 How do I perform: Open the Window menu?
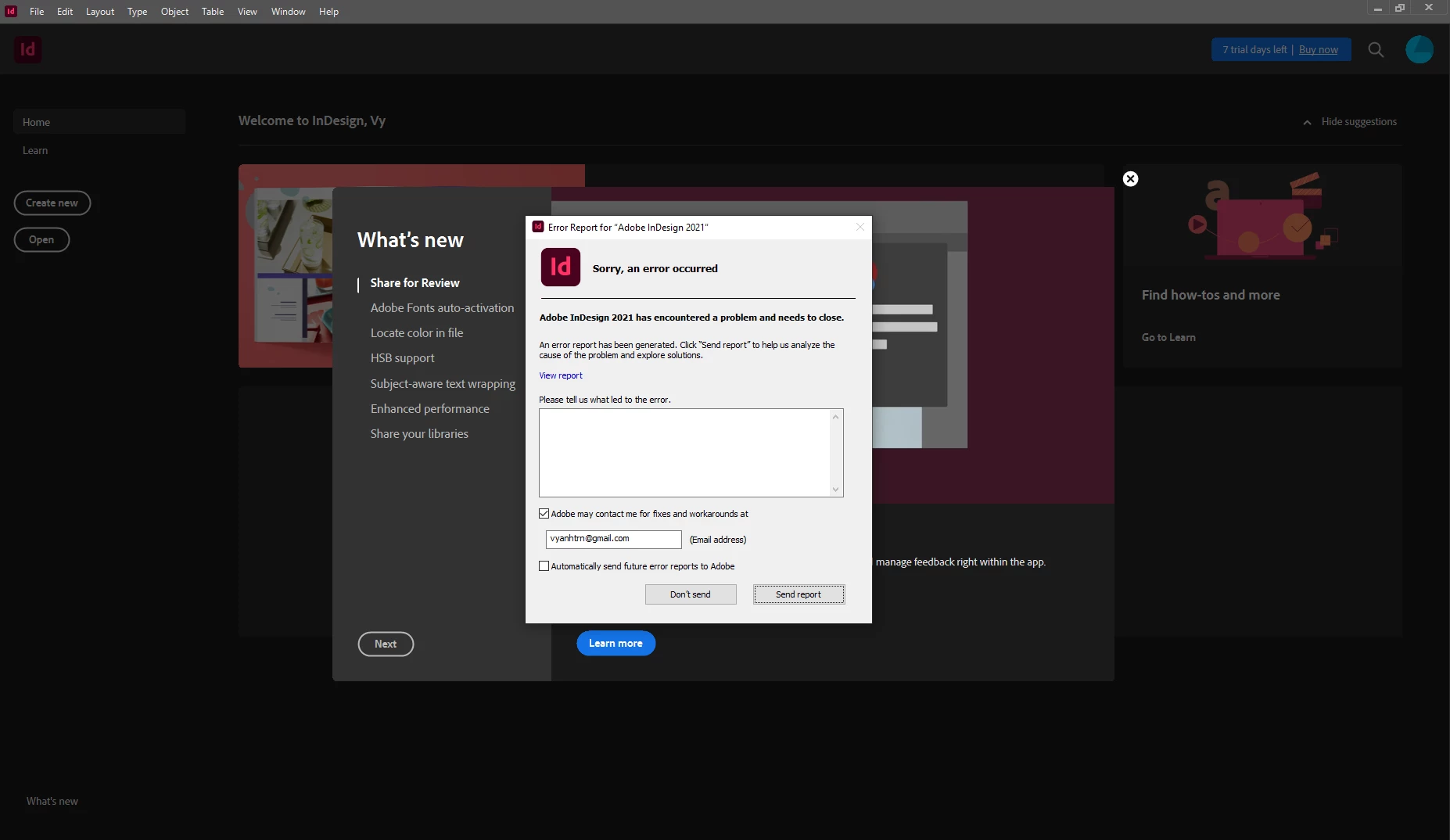pyautogui.click(x=288, y=12)
